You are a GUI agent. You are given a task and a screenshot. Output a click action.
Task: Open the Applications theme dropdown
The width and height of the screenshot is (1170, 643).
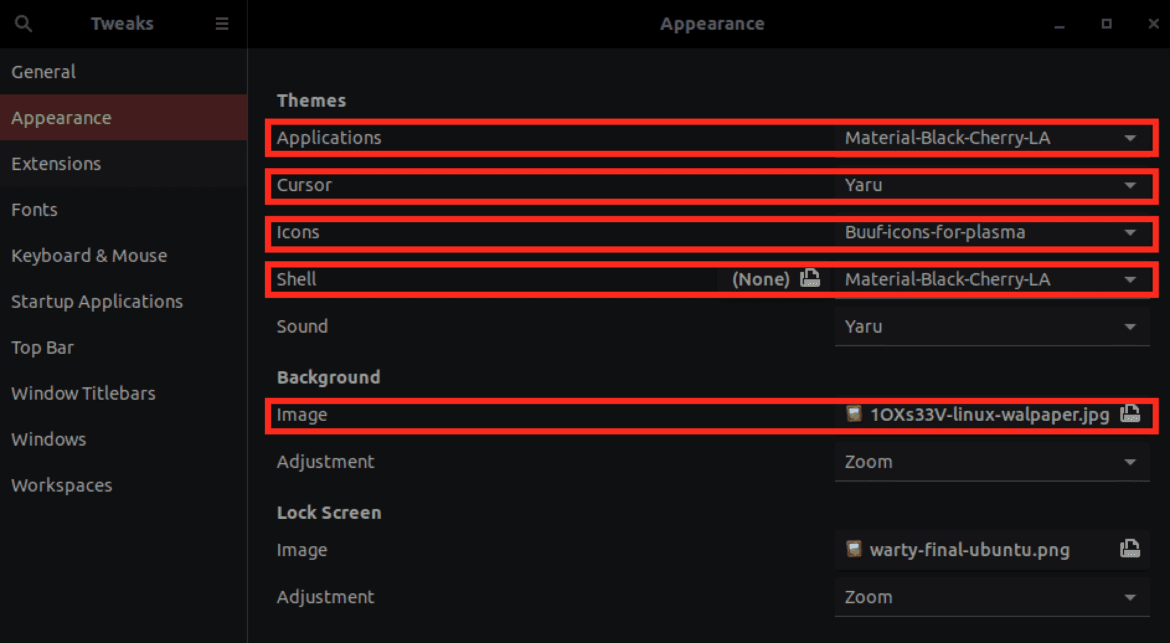click(x=992, y=137)
